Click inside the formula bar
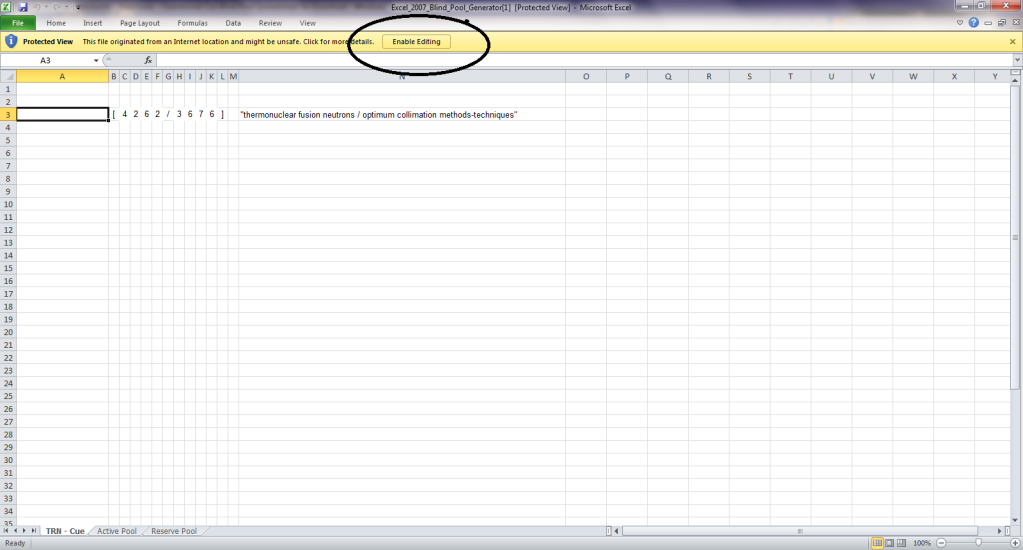The width and height of the screenshot is (1023, 550). [x=584, y=60]
